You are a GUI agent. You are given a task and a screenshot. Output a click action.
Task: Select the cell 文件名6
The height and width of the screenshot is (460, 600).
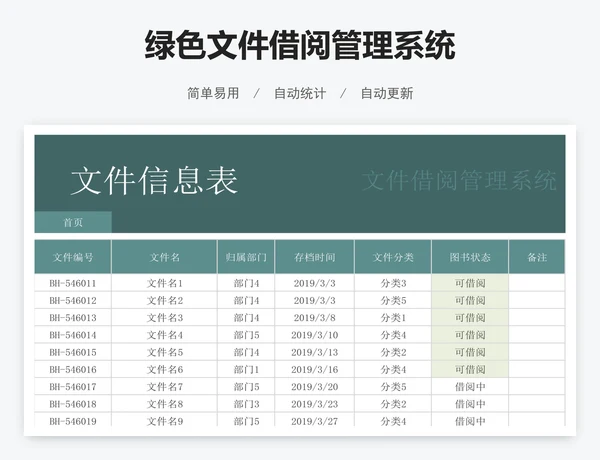click(x=165, y=369)
